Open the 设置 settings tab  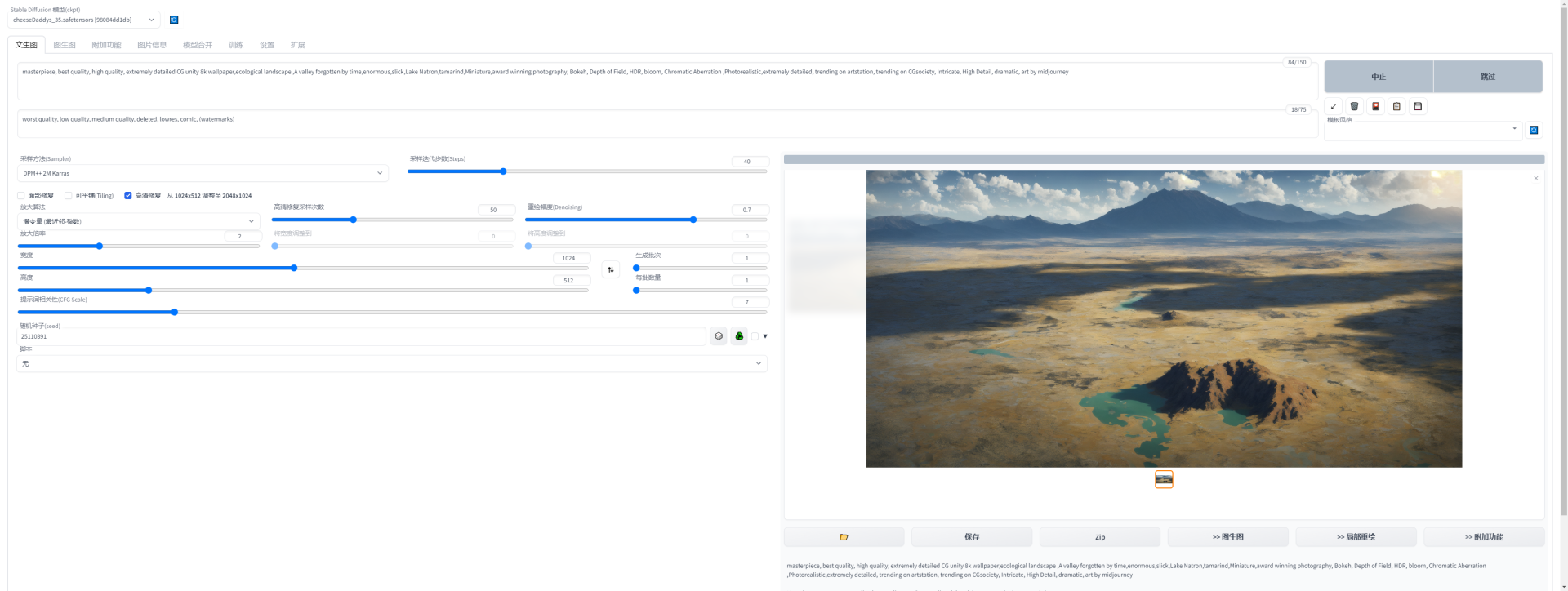click(x=267, y=45)
